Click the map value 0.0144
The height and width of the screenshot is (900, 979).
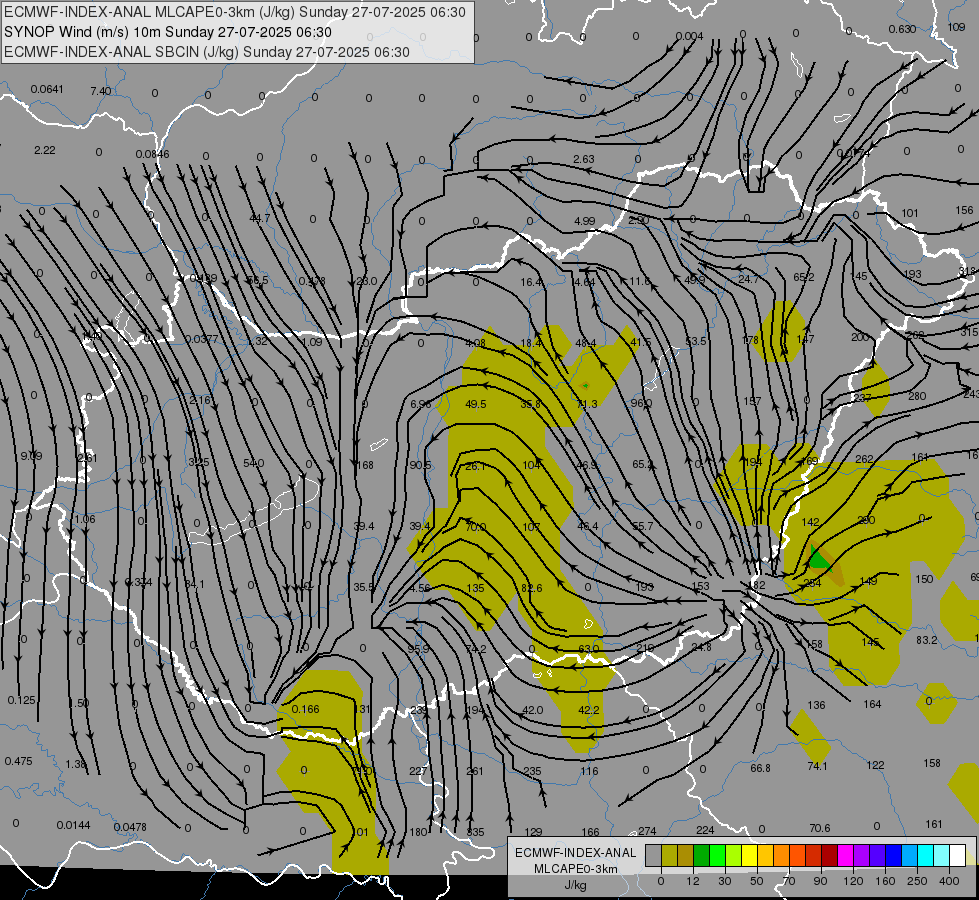tap(73, 825)
